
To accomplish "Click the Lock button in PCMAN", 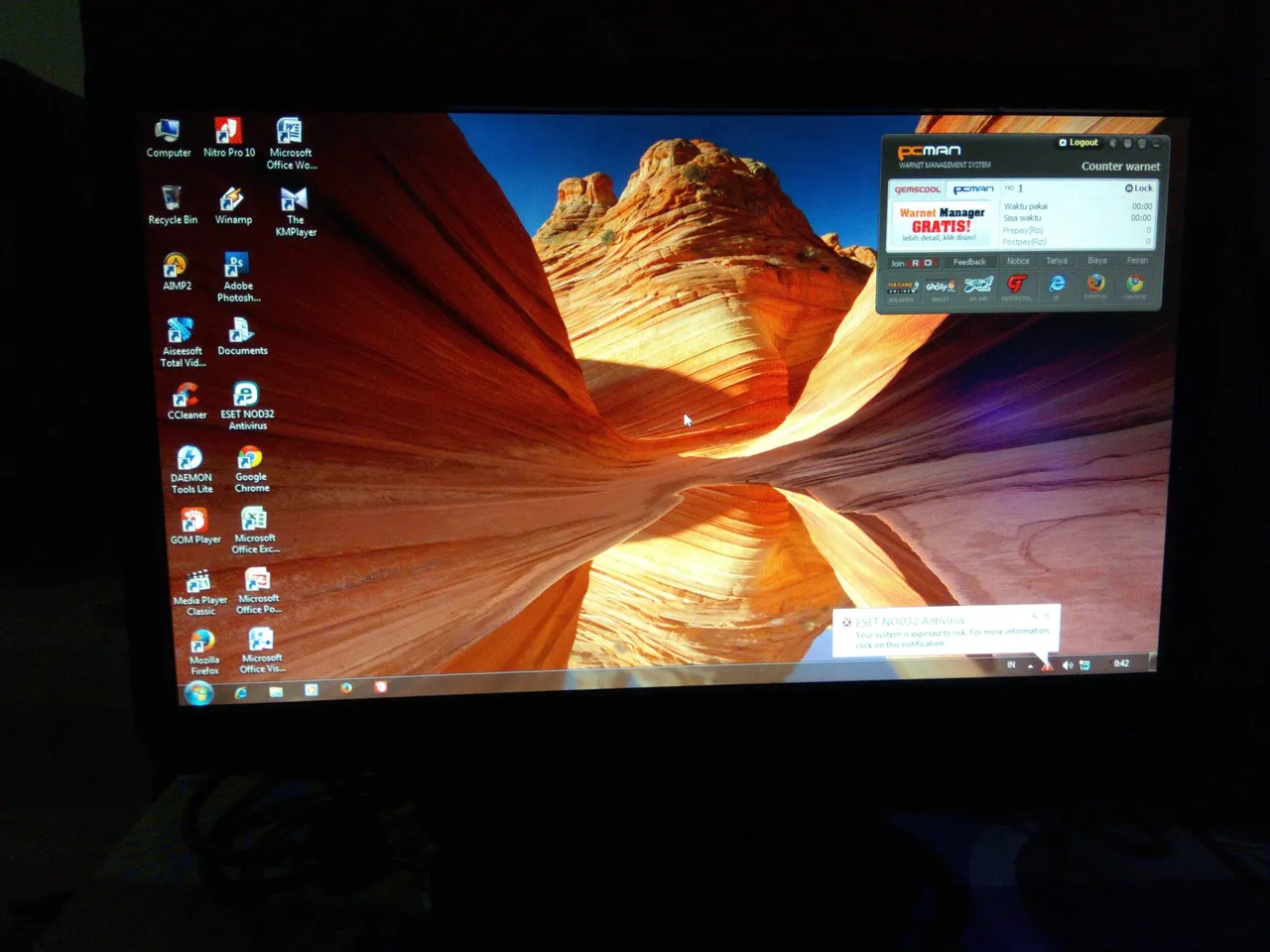I will tap(1139, 188).
